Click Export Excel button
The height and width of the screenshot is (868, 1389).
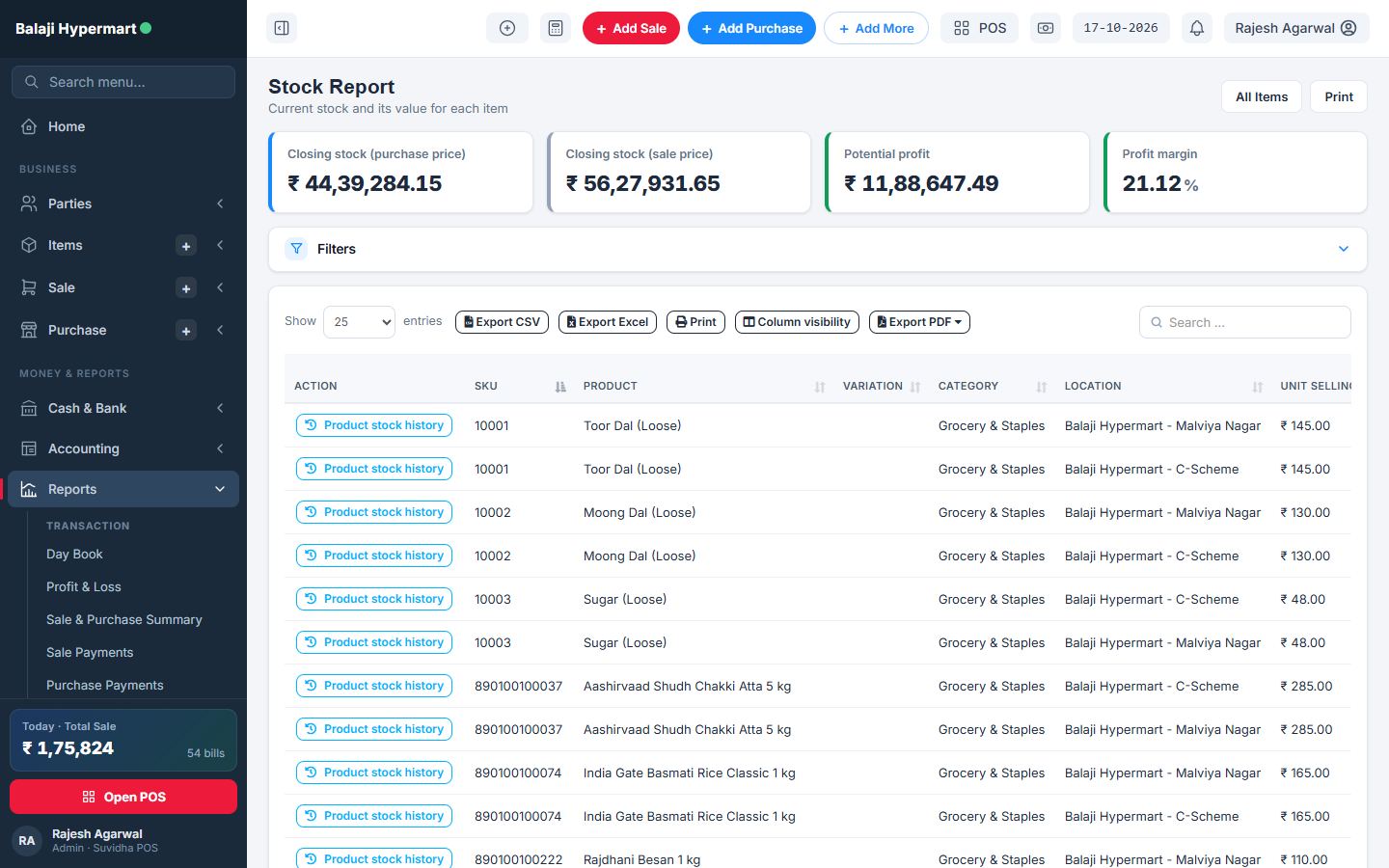pos(608,322)
